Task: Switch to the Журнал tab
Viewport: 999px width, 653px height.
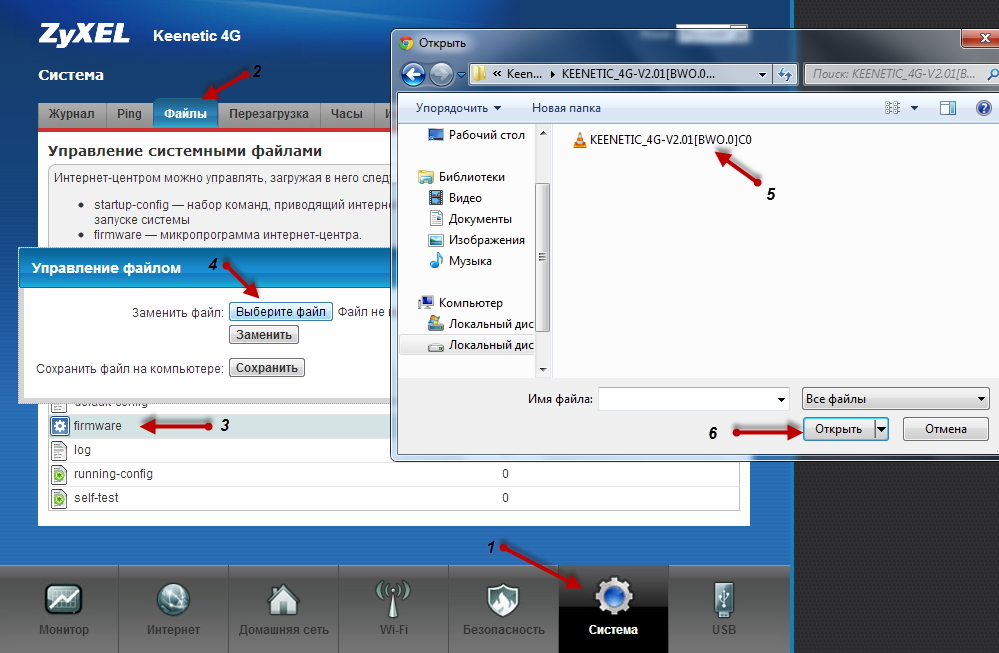Action: click(x=72, y=114)
